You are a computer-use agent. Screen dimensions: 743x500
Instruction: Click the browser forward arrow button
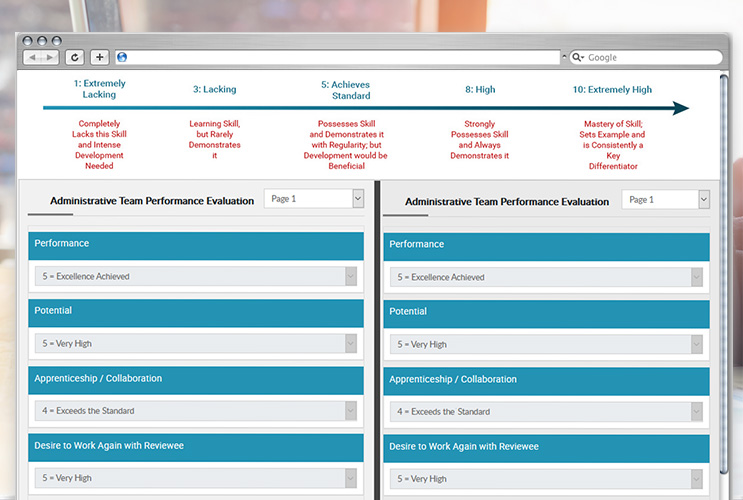click(x=50, y=57)
